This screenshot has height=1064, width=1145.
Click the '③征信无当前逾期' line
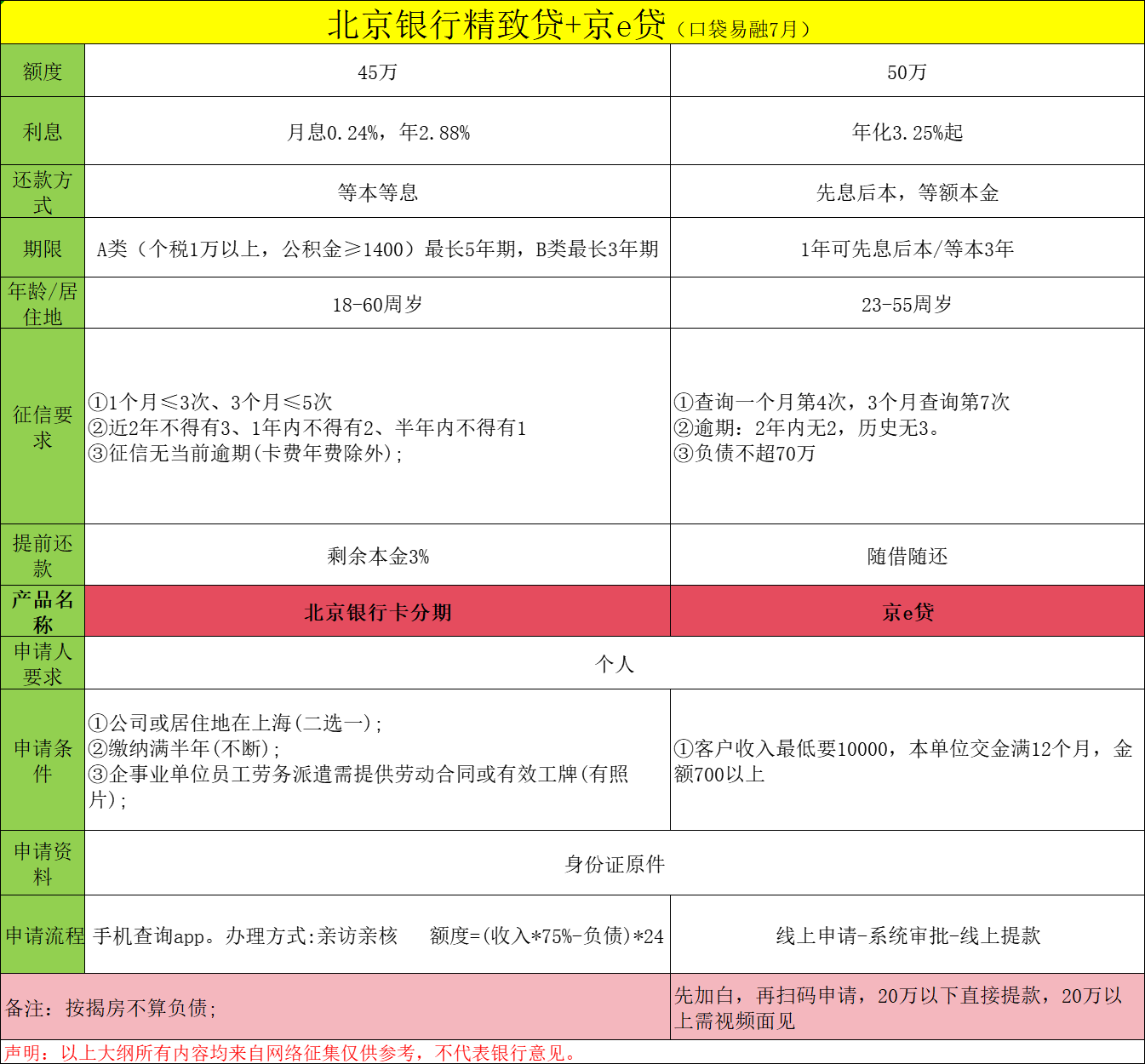point(245,453)
